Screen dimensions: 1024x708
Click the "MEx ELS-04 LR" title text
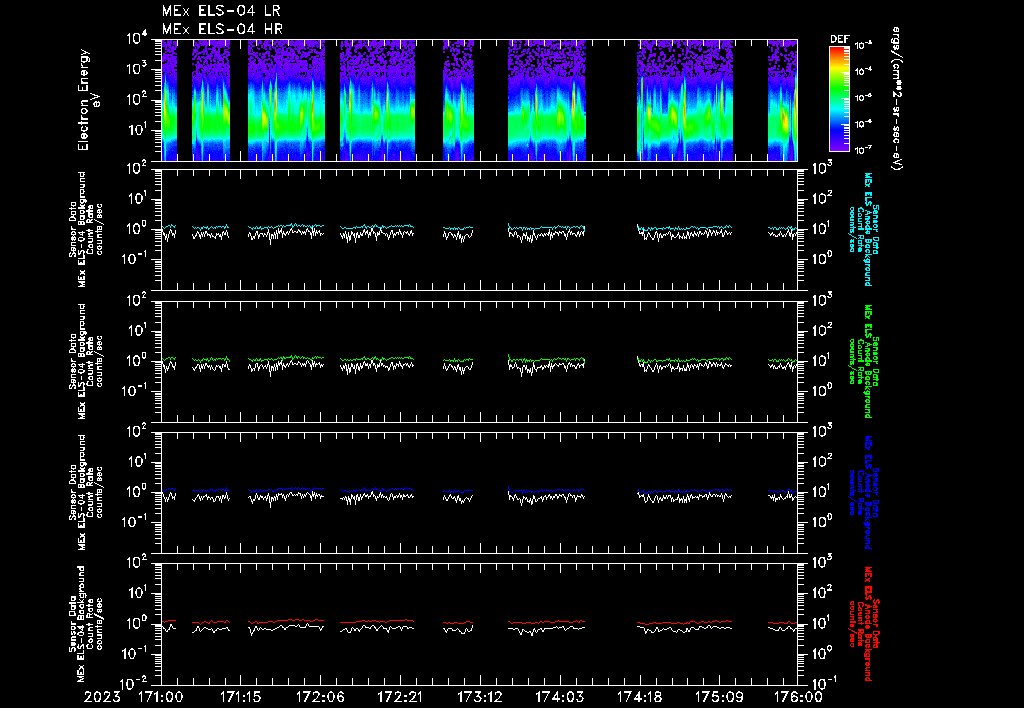coord(221,11)
